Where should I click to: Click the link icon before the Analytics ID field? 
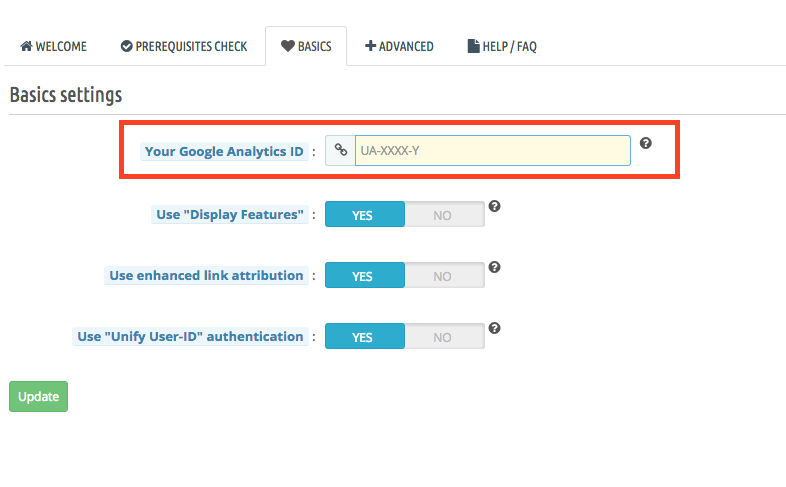tap(340, 150)
